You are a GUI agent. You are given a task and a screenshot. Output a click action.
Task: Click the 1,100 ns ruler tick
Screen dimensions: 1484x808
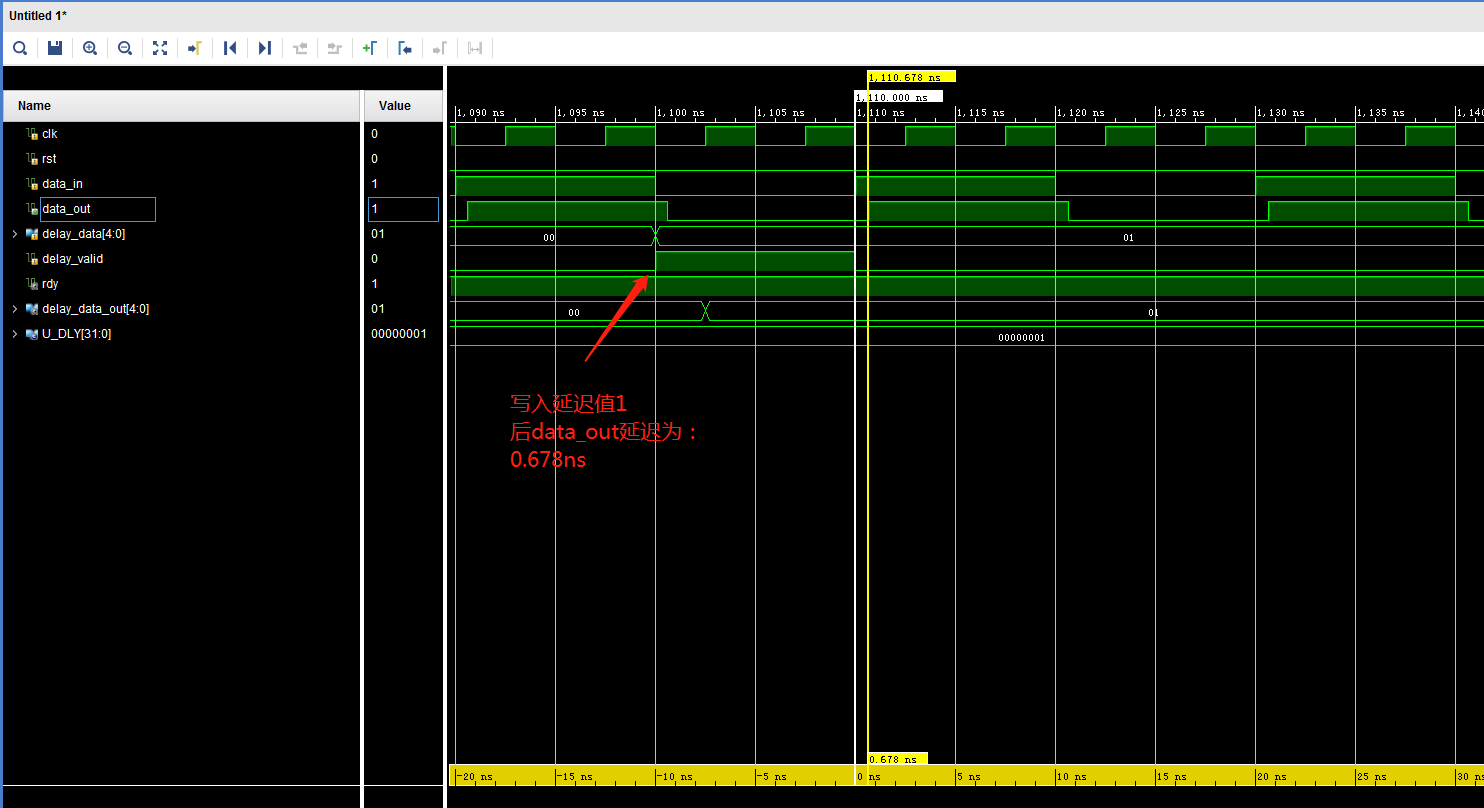tap(680, 113)
